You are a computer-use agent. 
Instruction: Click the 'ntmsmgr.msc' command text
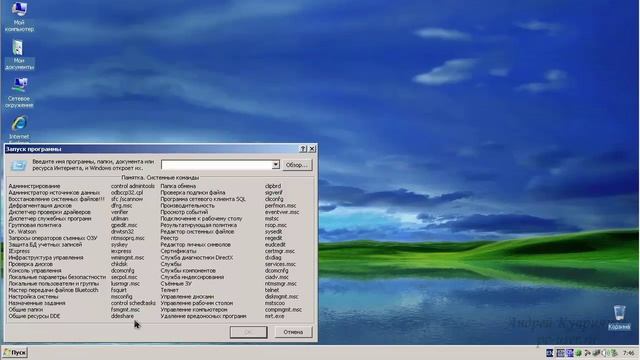click(280, 283)
